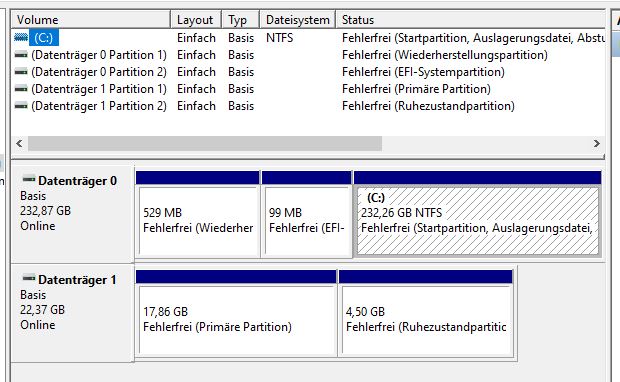Click the Online status under Datenträger 0
This screenshot has height=382, width=620.
pos(38,226)
